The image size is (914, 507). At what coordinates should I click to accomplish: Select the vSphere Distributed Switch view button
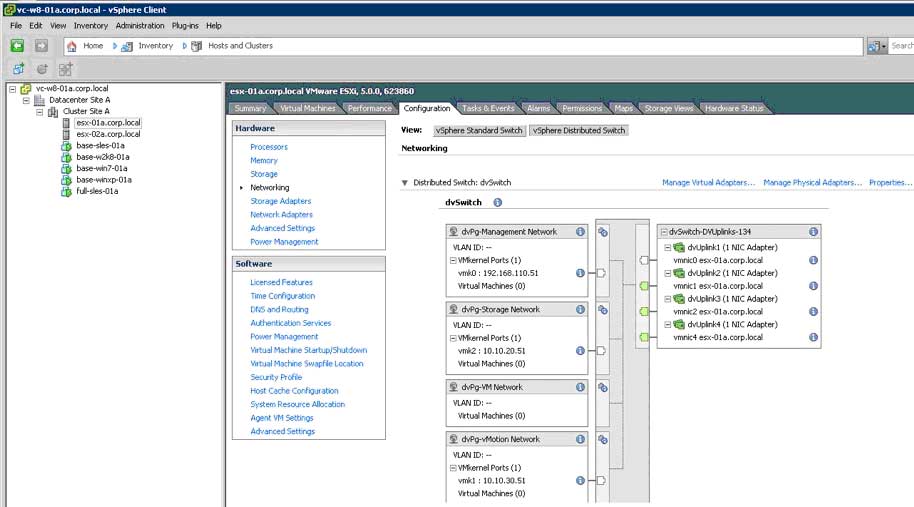coord(579,131)
